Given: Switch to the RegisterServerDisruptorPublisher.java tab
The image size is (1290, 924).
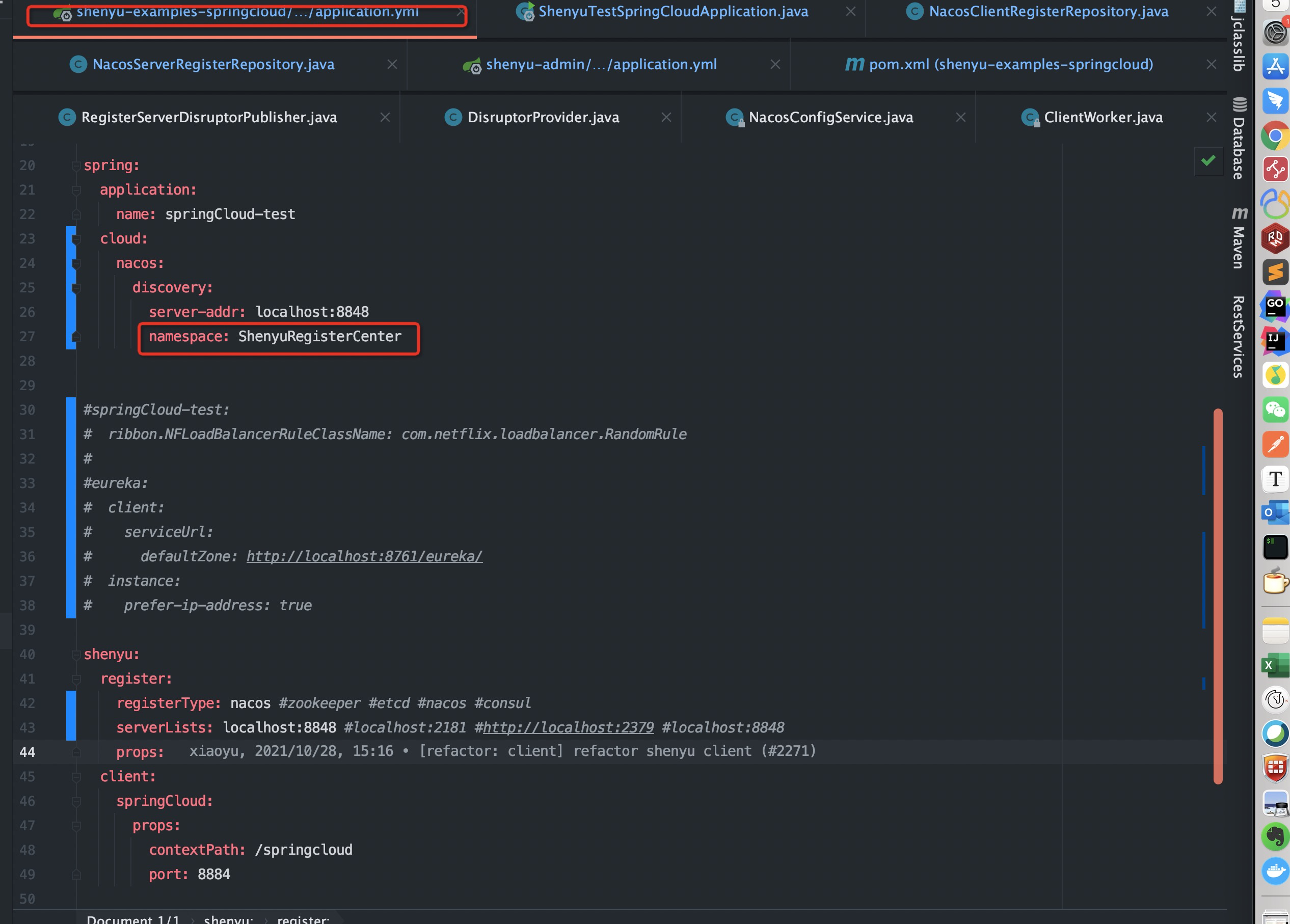Looking at the screenshot, I should (x=209, y=117).
